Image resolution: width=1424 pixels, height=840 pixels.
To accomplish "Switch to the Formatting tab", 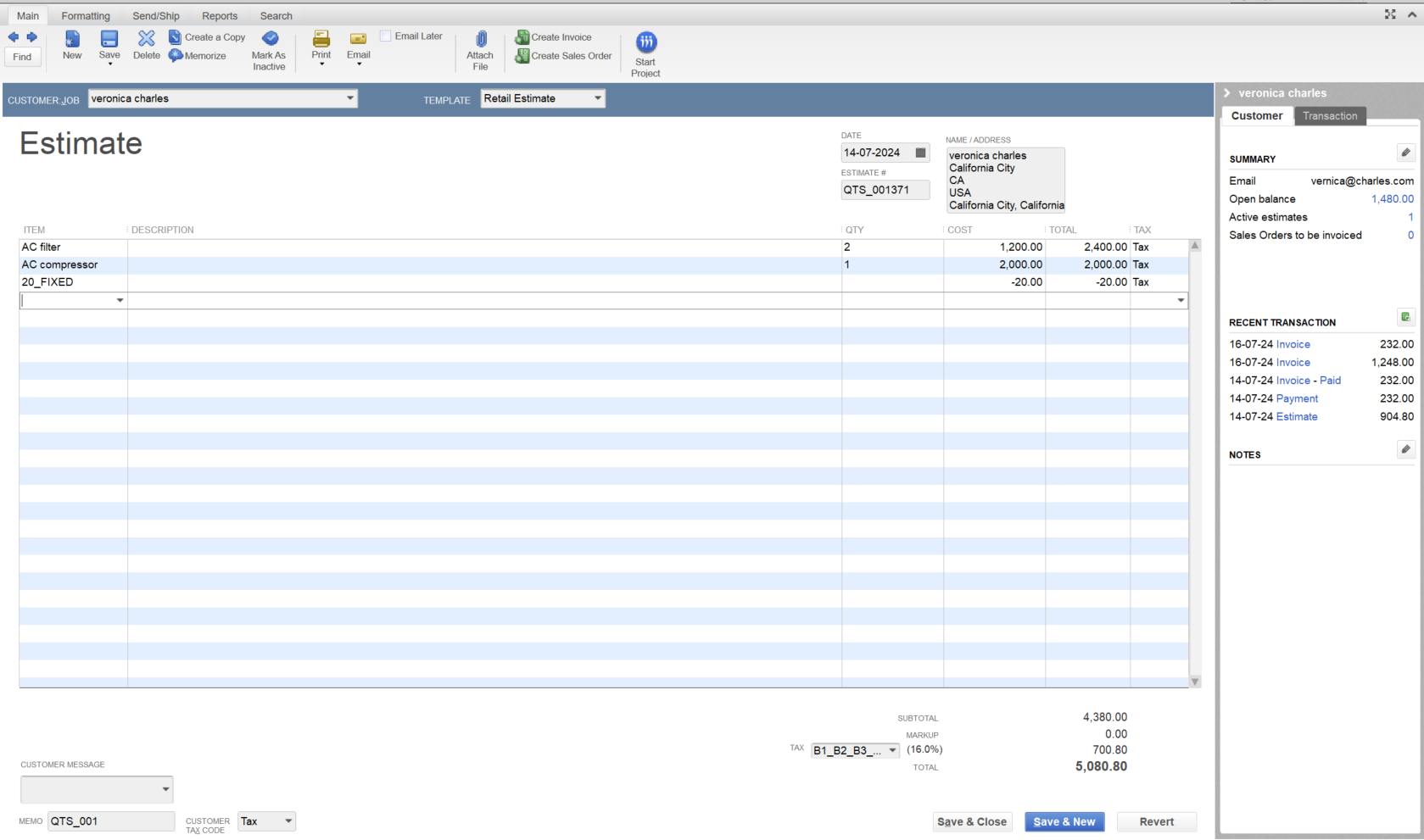I will coord(86,16).
